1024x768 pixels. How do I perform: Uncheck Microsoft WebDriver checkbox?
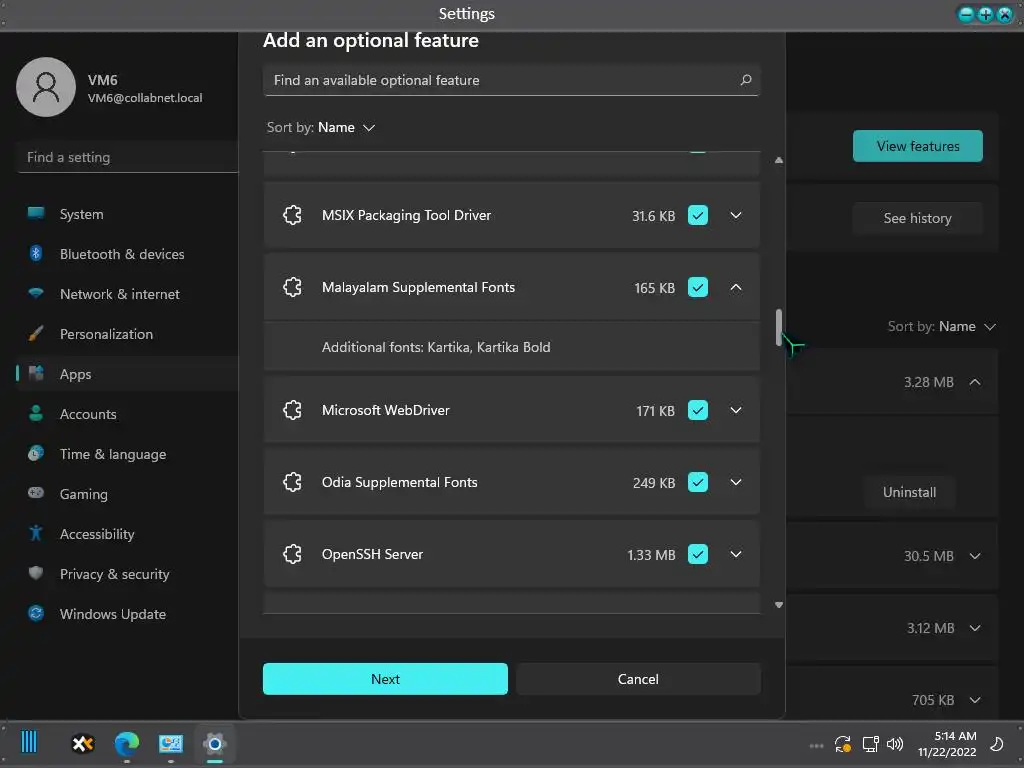(697, 410)
